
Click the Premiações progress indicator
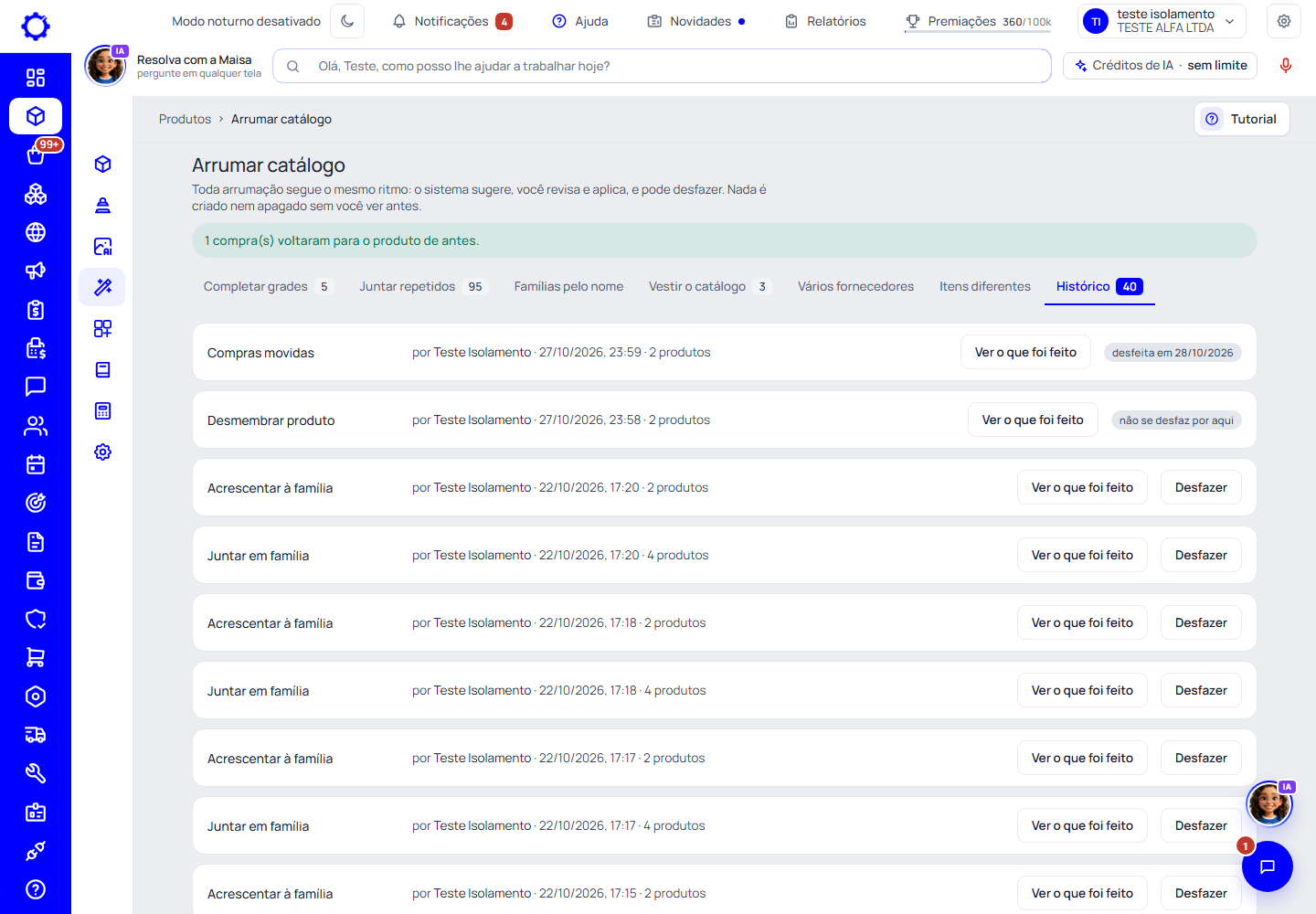(978, 21)
